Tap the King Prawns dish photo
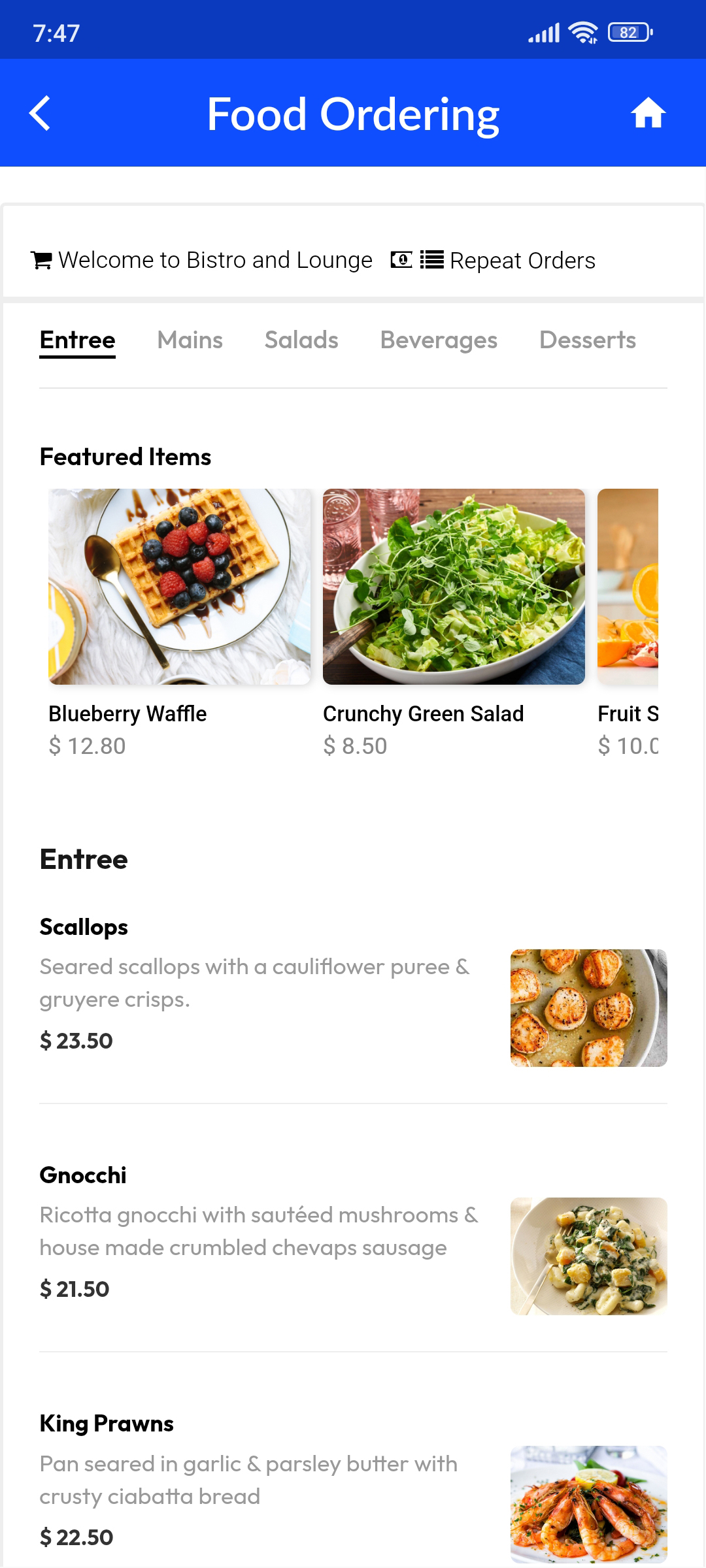706x1568 pixels. 588,1504
